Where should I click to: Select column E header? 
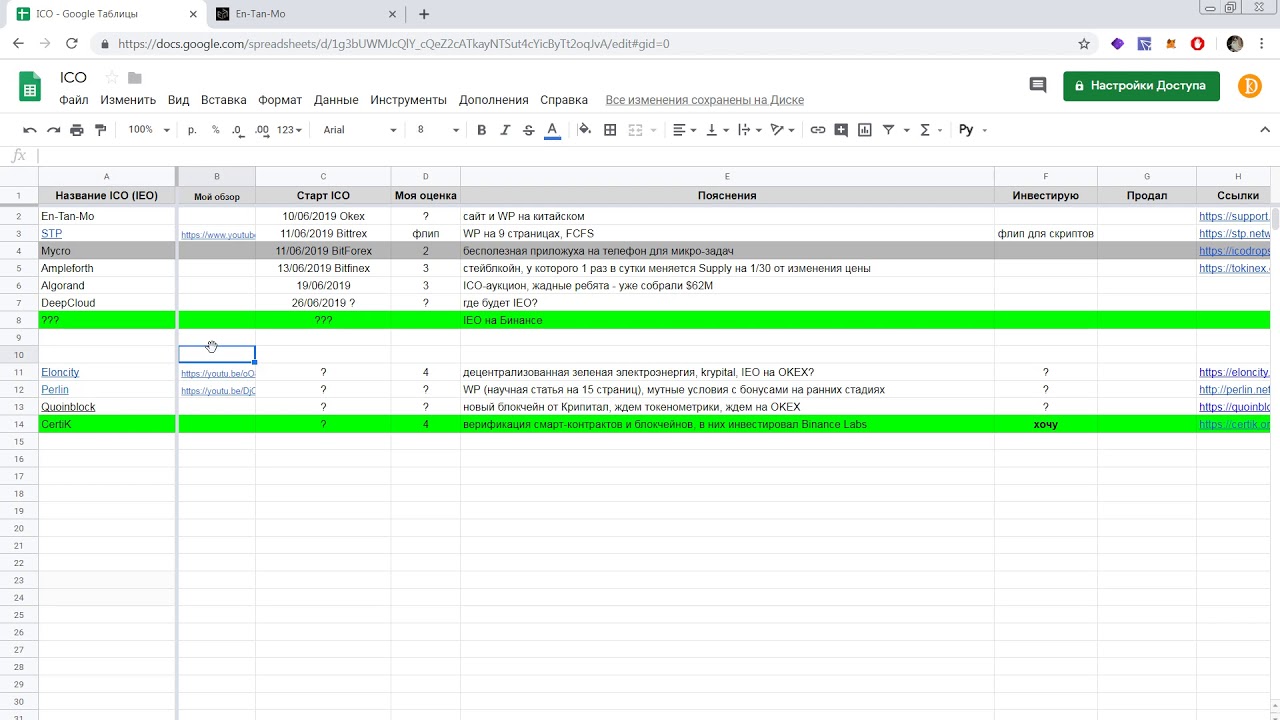point(727,176)
